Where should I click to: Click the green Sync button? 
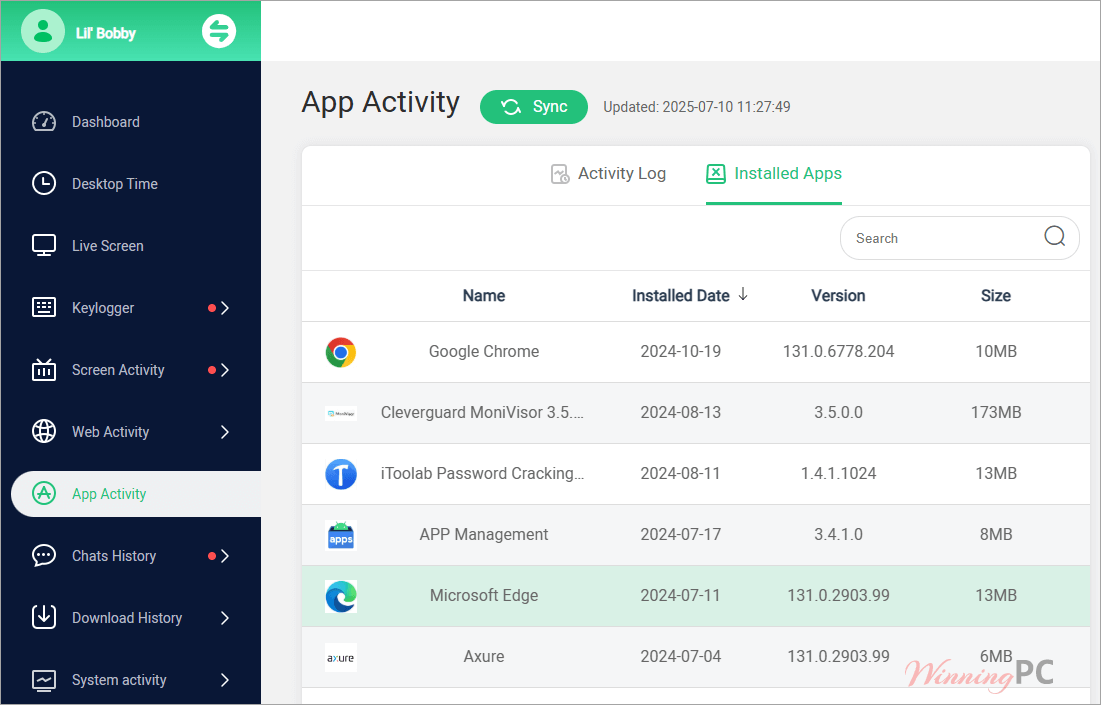pos(534,107)
